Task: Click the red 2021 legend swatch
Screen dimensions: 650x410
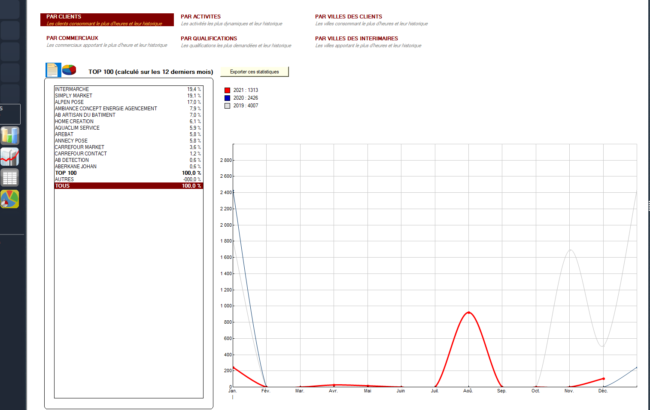Action: [227, 90]
